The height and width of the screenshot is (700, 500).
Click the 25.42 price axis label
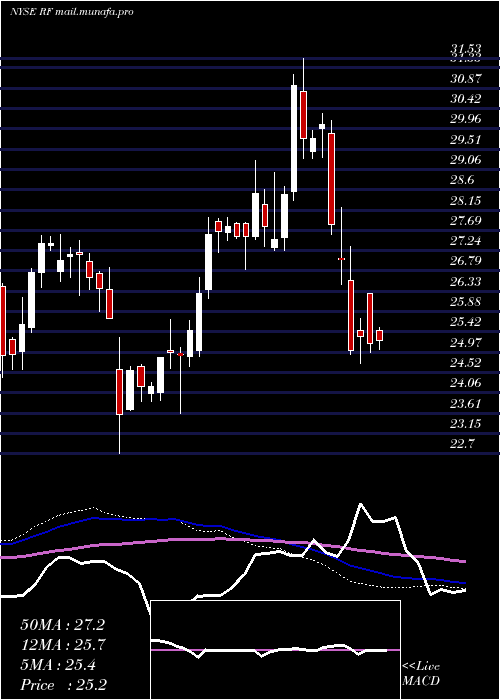coord(466,322)
